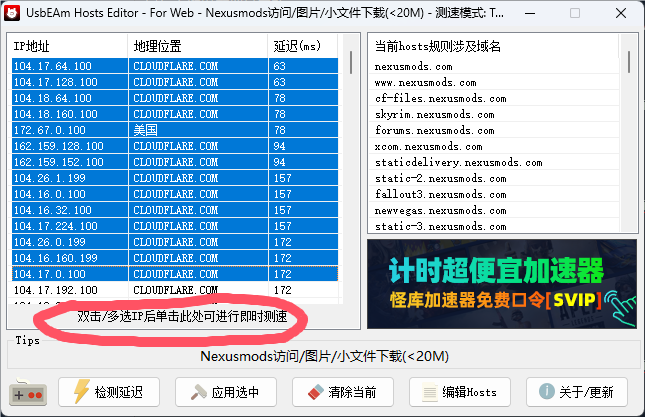The width and height of the screenshot is (645, 417).
Task: Select IP row 104.18.64.100
Action: 175,98
